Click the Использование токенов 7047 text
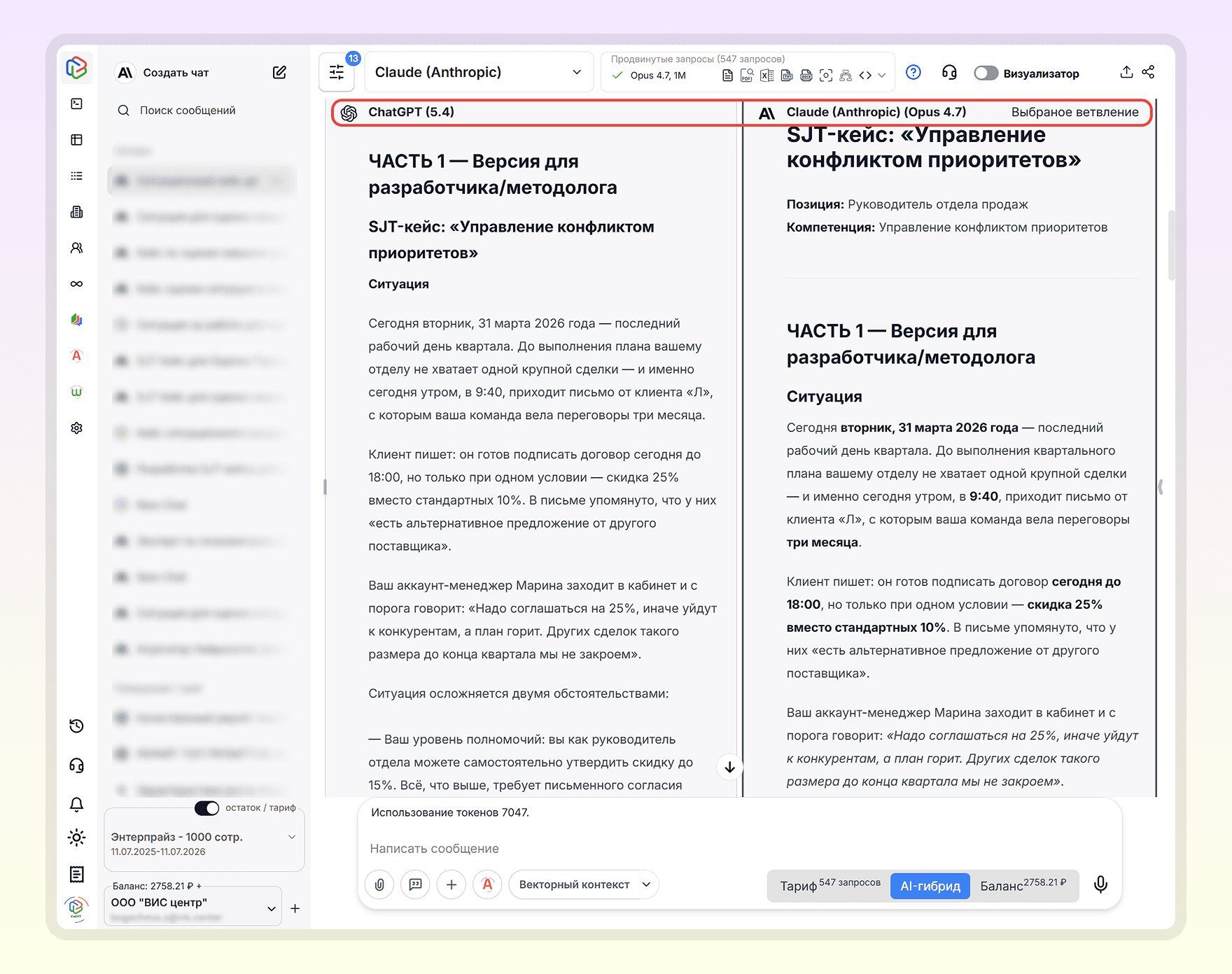The height and width of the screenshot is (974, 1232). click(450, 812)
